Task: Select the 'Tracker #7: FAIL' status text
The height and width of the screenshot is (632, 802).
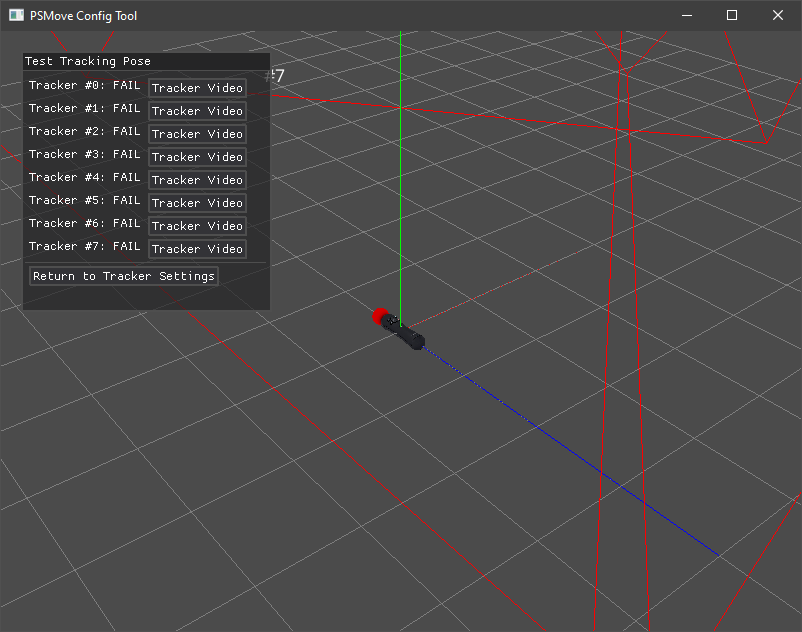Action: tap(84, 246)
